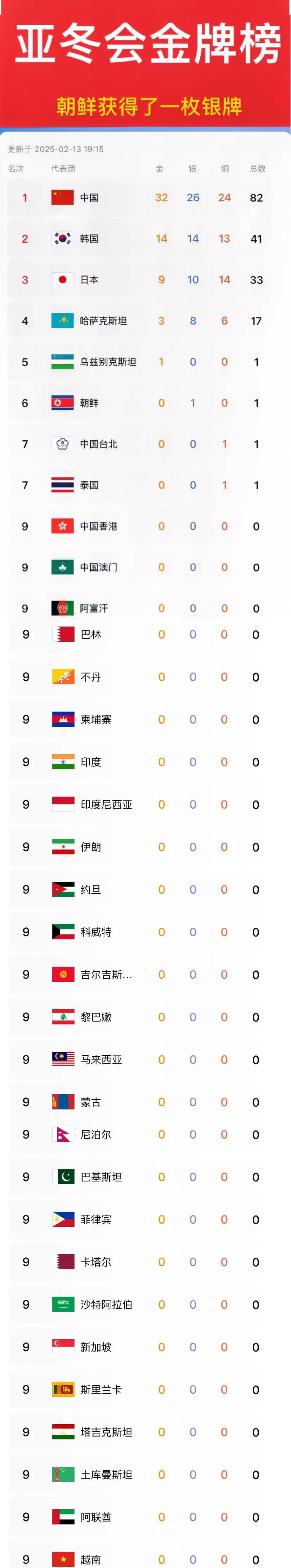291x1568 pixels.
Task: Click the Japan flag icon
Action: [x=62, y=279]
